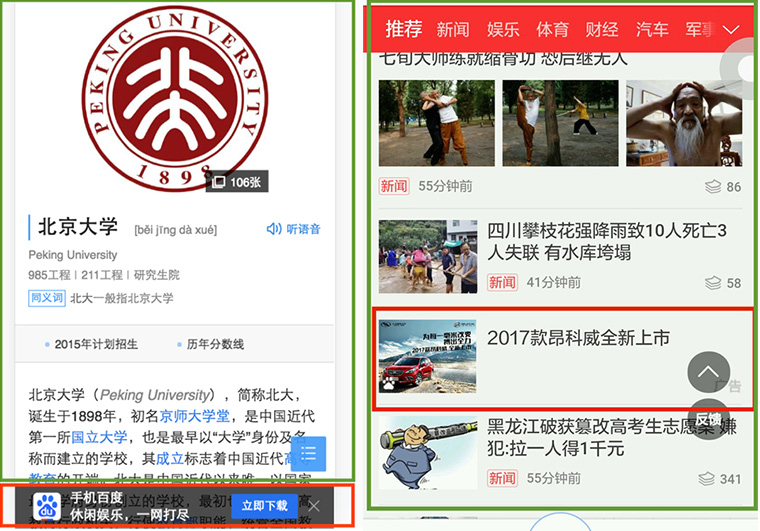Open photo of white-bearded old man
This screenshot has width=760, height=531.
click(684, 123)
